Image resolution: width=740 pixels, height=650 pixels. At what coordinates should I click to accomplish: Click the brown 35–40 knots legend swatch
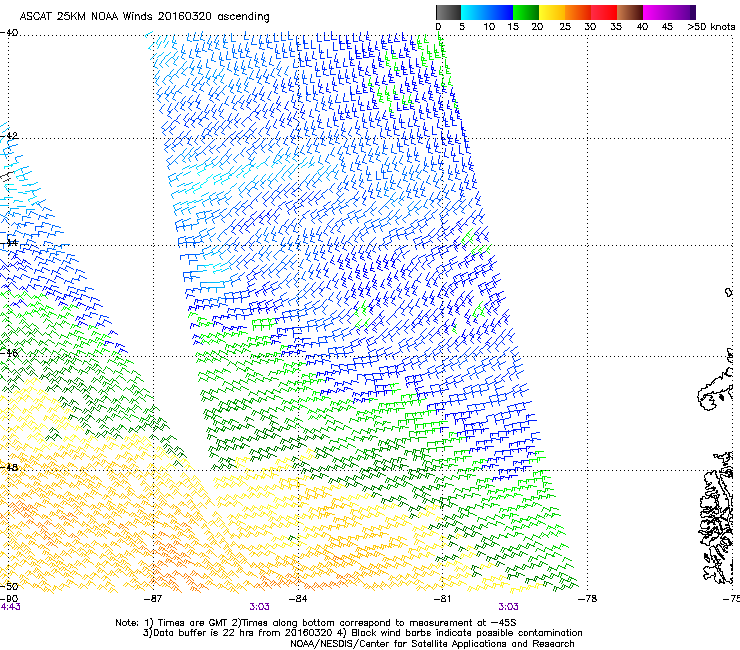click(630, 12)
